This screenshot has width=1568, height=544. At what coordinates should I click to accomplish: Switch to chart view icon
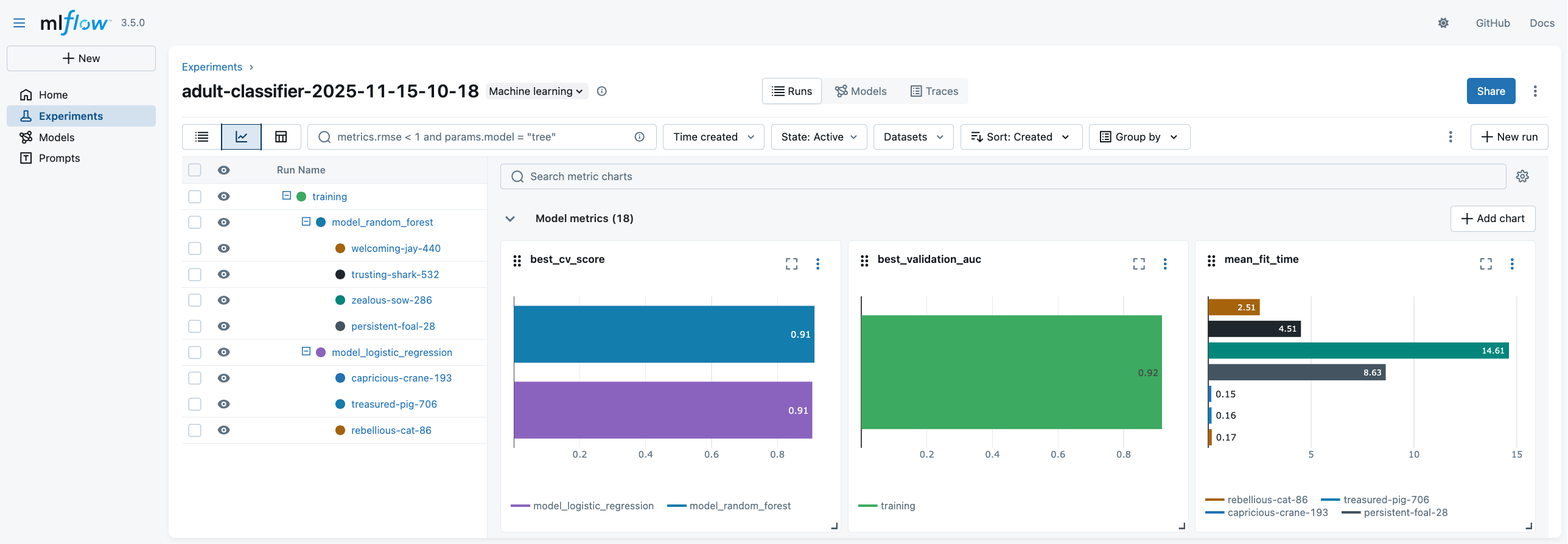click(241, 137)
